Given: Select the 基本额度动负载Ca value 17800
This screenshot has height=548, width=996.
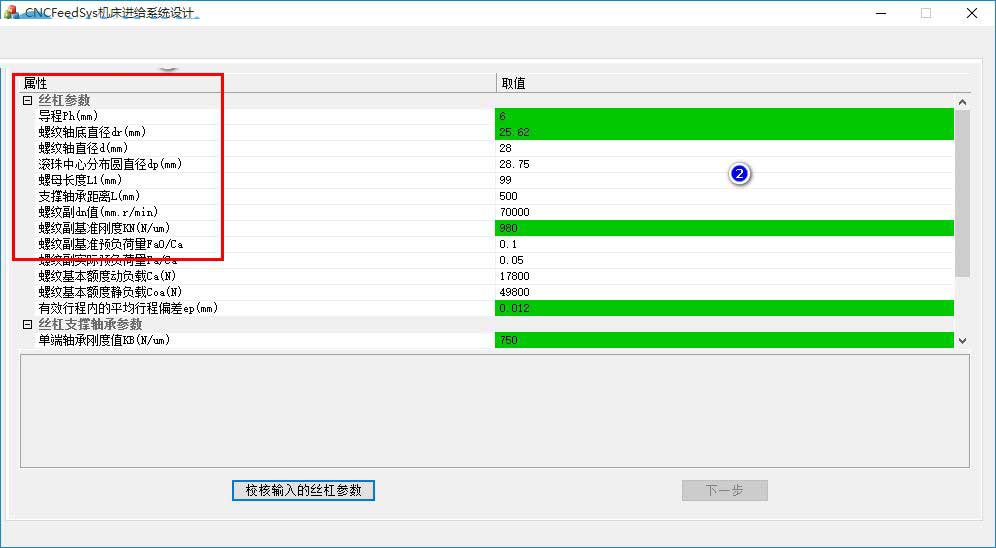Looking at the screenshot, I should (x=724, y=276).
